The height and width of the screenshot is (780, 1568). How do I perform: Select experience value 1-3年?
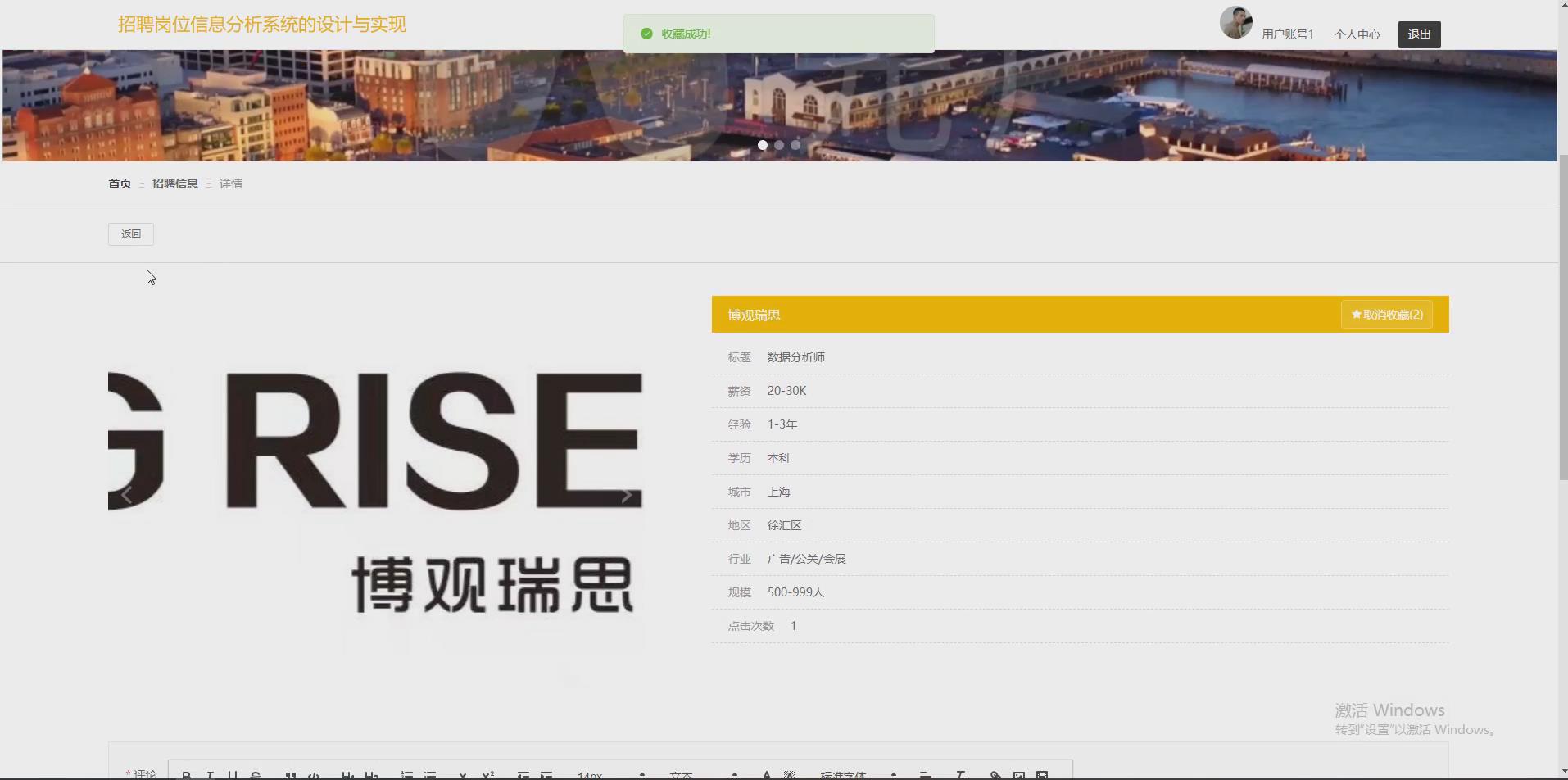(782, 424)
